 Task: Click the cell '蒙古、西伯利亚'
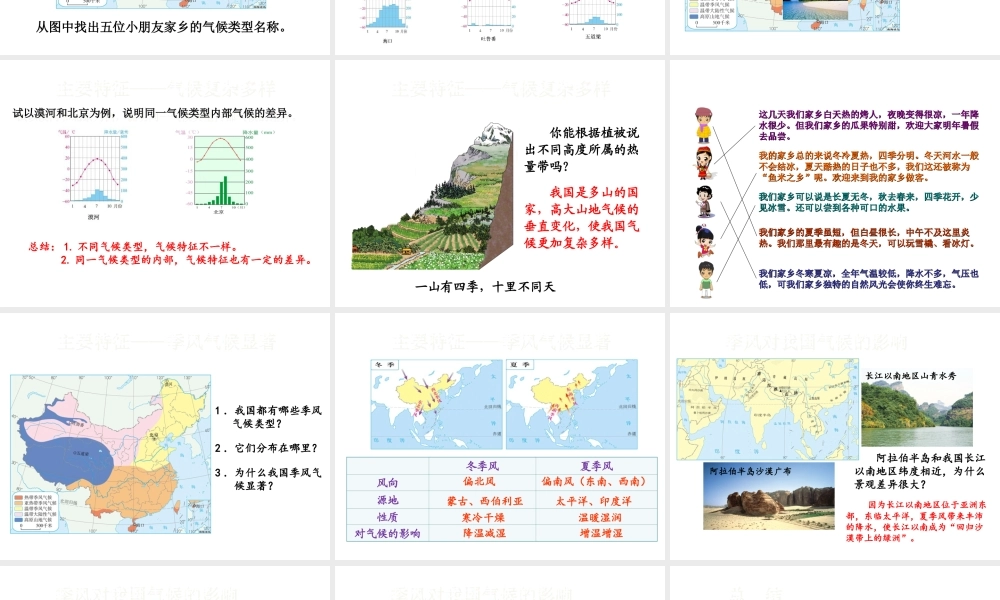(x=485, y=501)
